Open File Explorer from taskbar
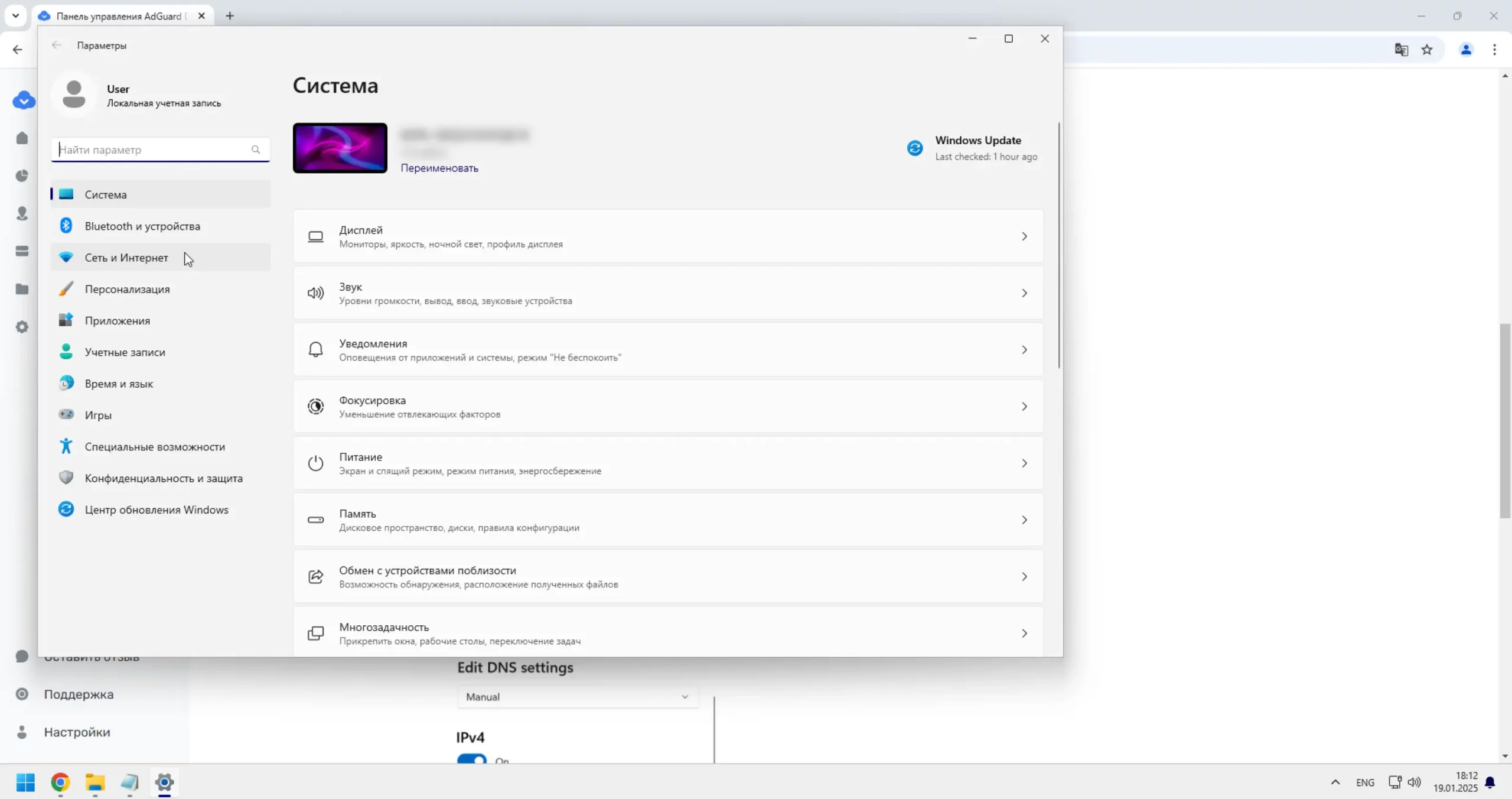Image resolution: width=1512 pixels, height=799 pixels. coord(94,782)
